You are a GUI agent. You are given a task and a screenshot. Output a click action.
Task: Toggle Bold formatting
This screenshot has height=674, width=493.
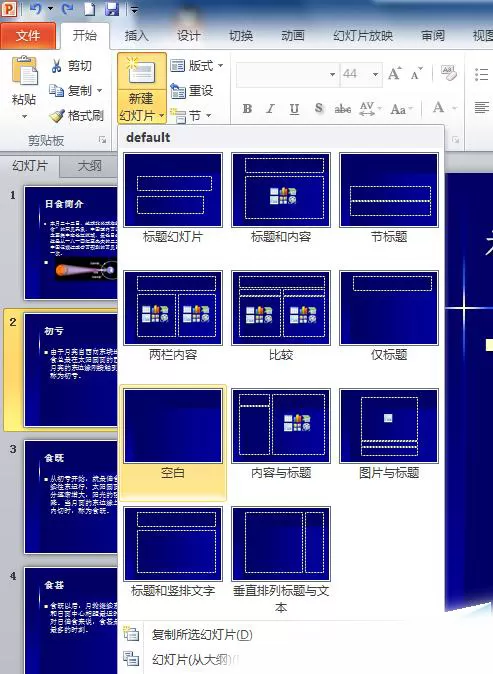pyautogui.click(x=247, y=109)
